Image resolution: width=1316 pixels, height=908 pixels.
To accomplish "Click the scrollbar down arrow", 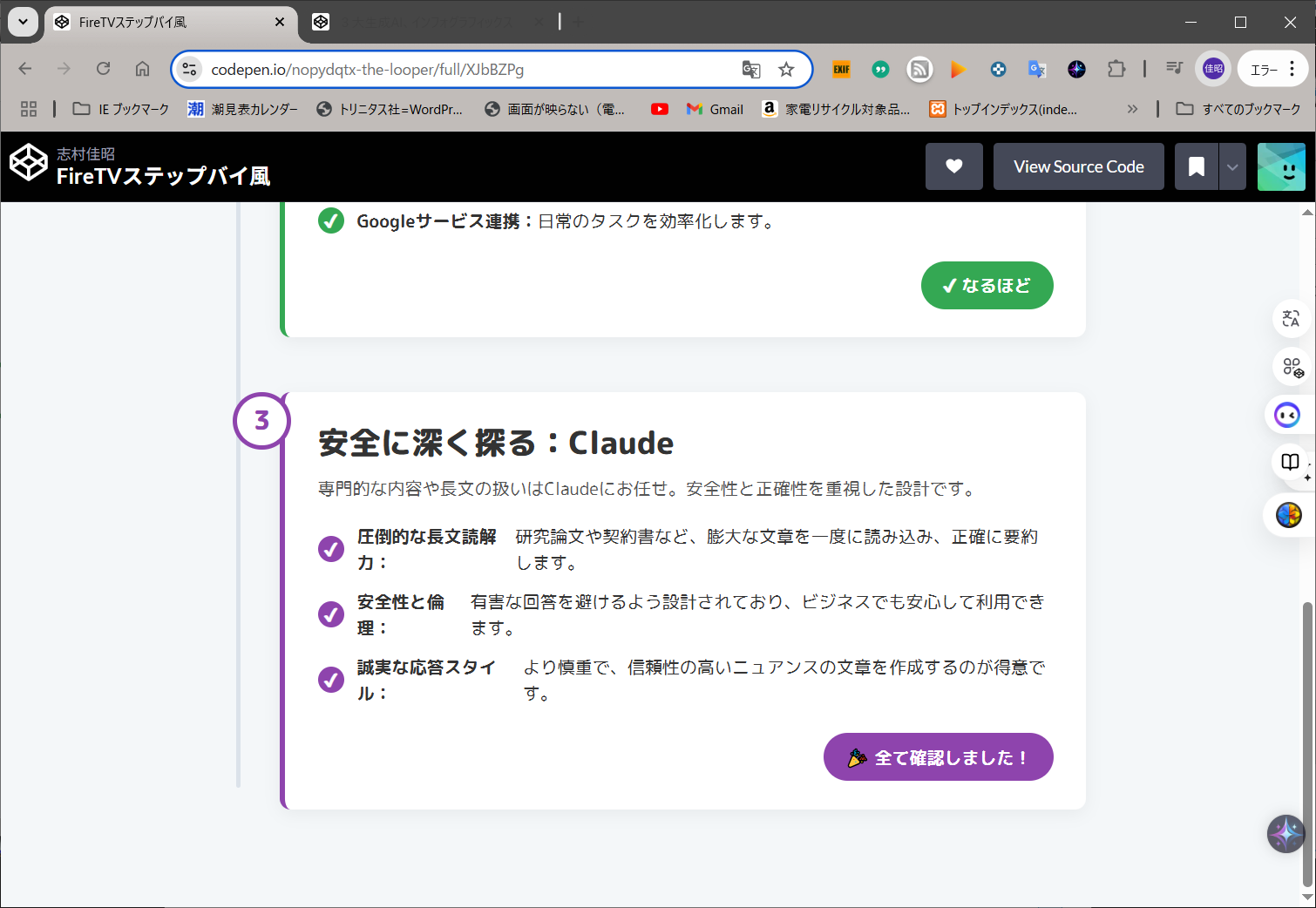I will coord(1307,897).
